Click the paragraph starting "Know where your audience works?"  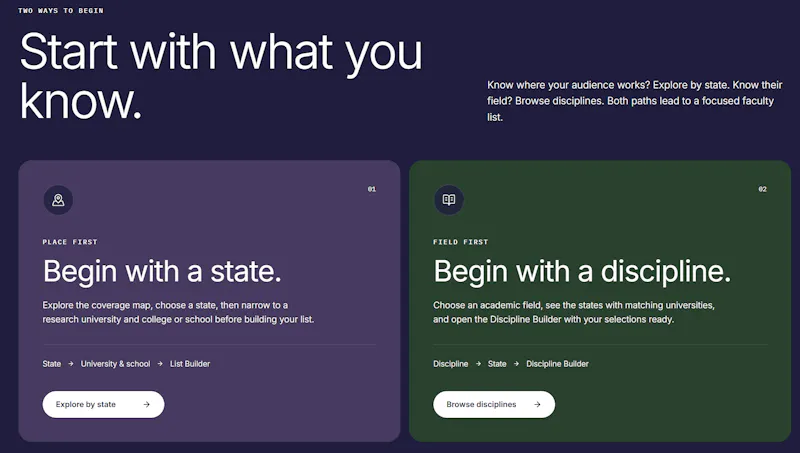coord(635,101)
